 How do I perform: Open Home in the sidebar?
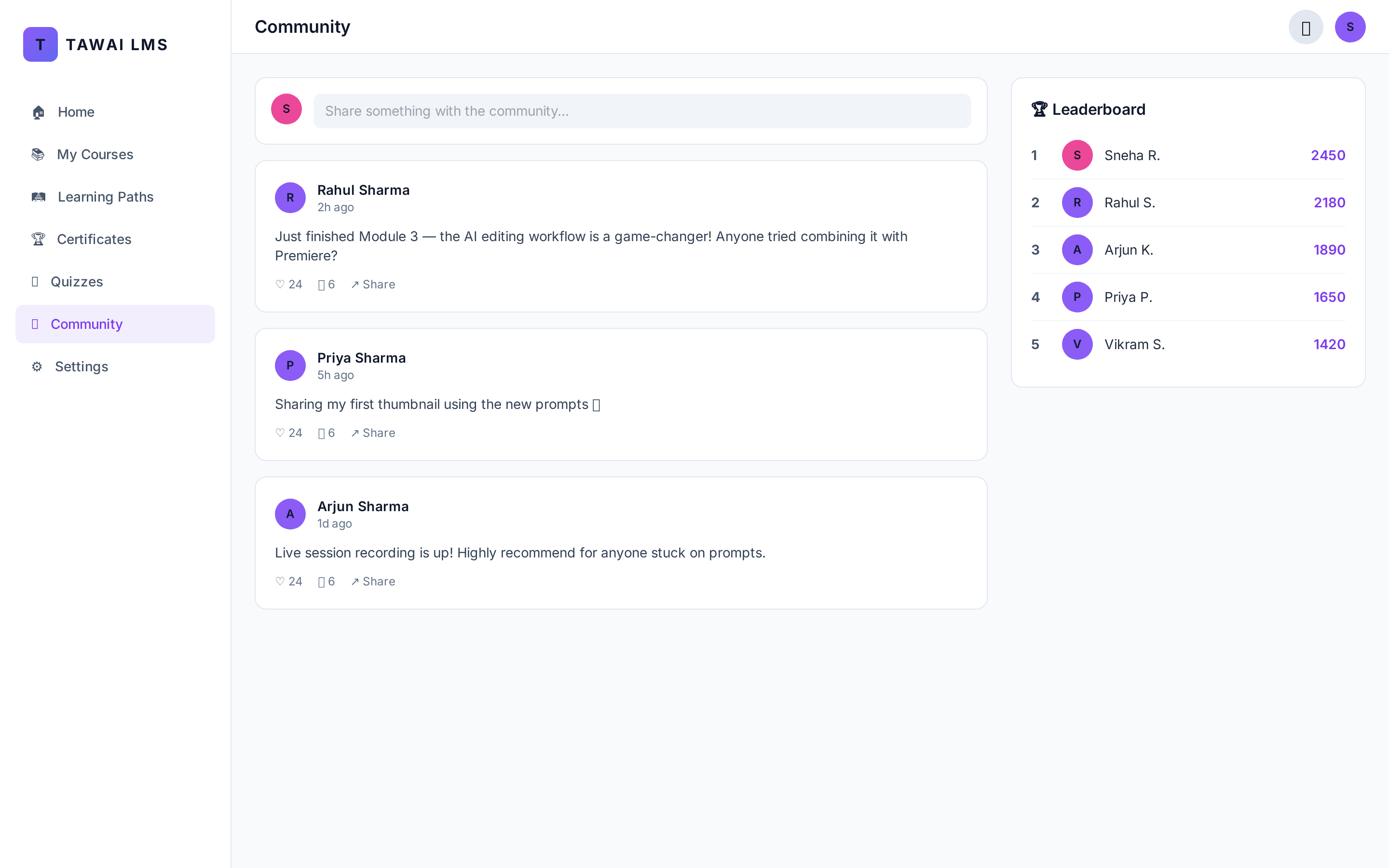click(x=115, y=112)
